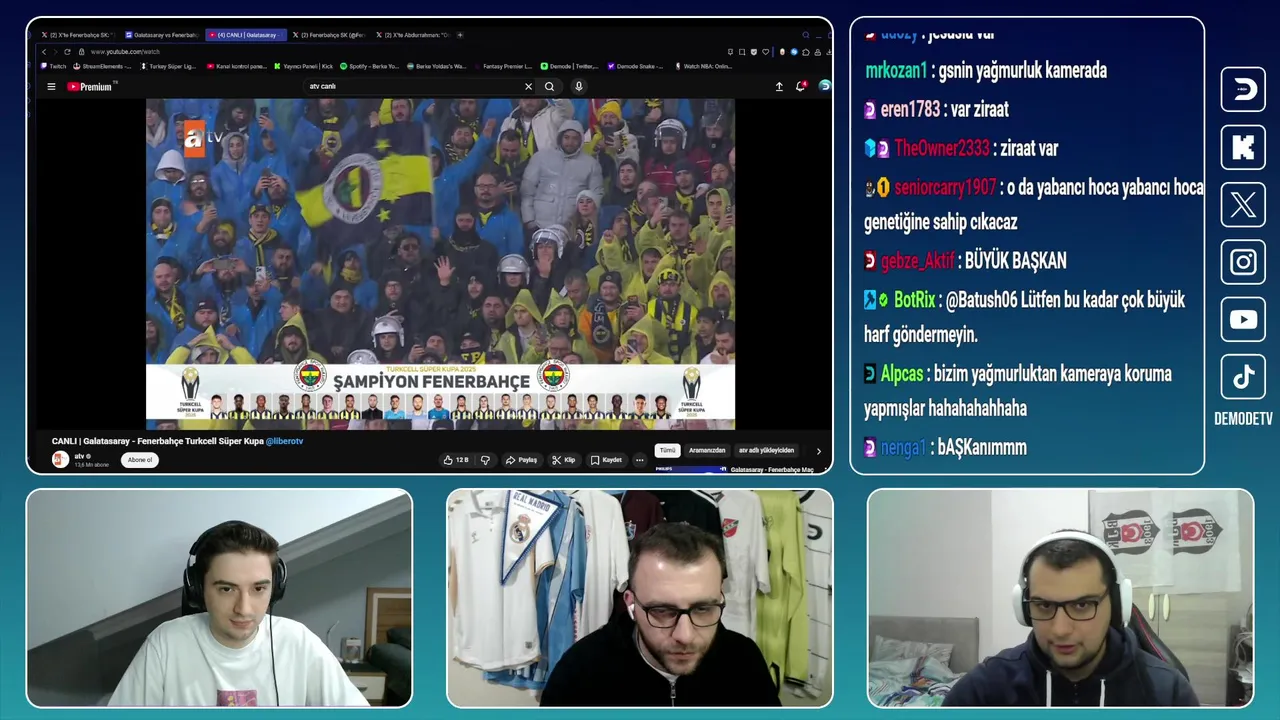Open the Fantasy Premier L... bookmark
The height and width of the screenshot is (720, 1280).
502,66
